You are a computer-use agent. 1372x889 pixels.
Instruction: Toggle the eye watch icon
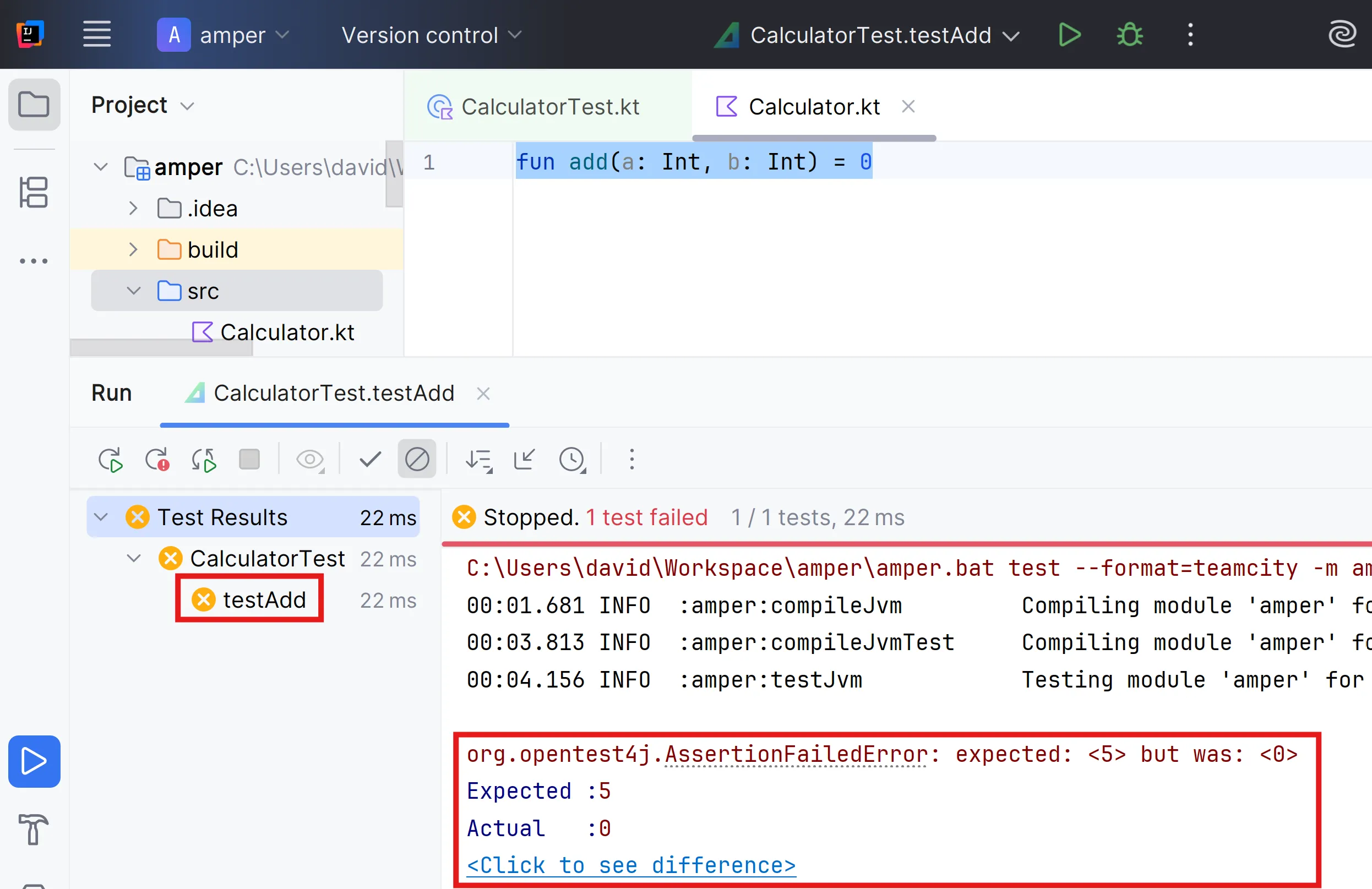pos(309,460)
